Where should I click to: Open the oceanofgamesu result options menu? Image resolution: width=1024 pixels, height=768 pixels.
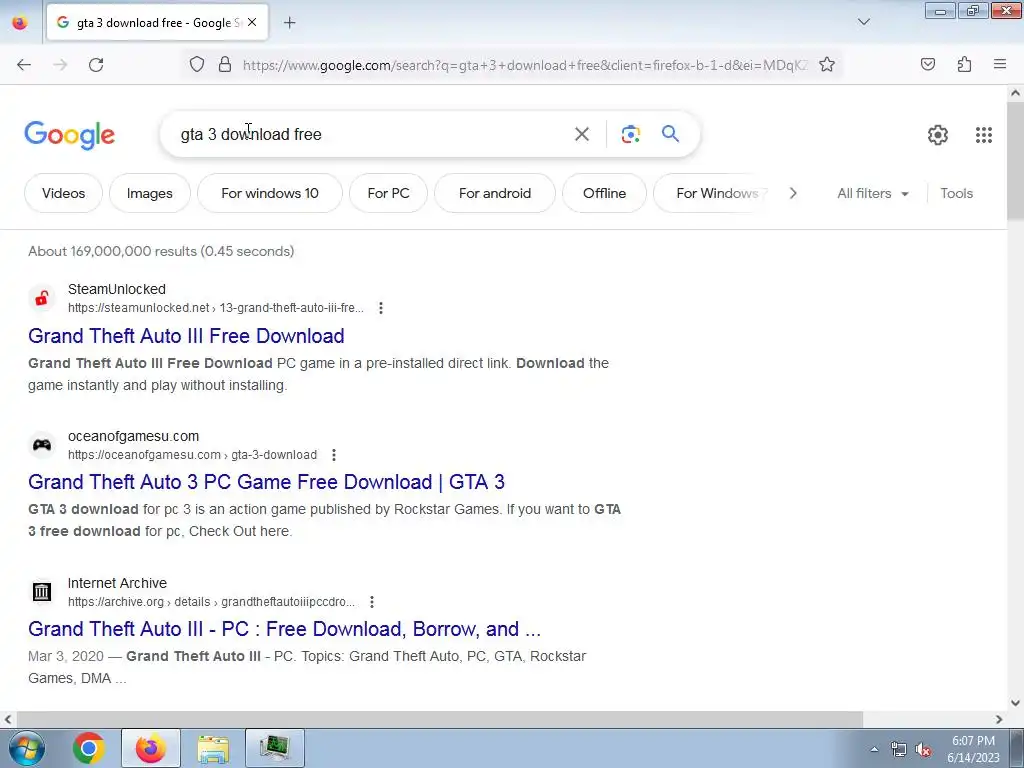(x=334, y=455)
